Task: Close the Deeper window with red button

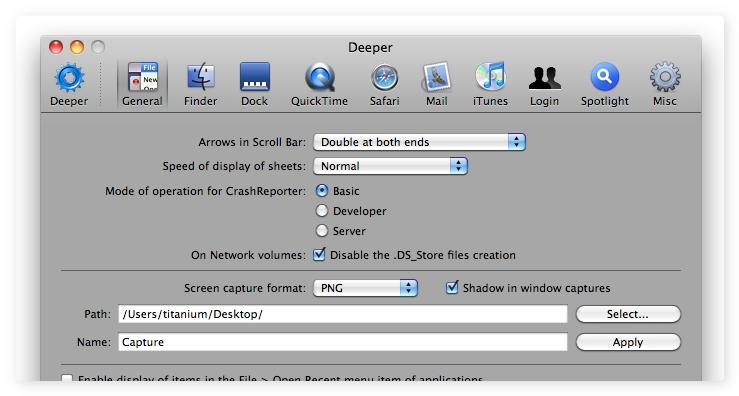Action: (56, 47)
